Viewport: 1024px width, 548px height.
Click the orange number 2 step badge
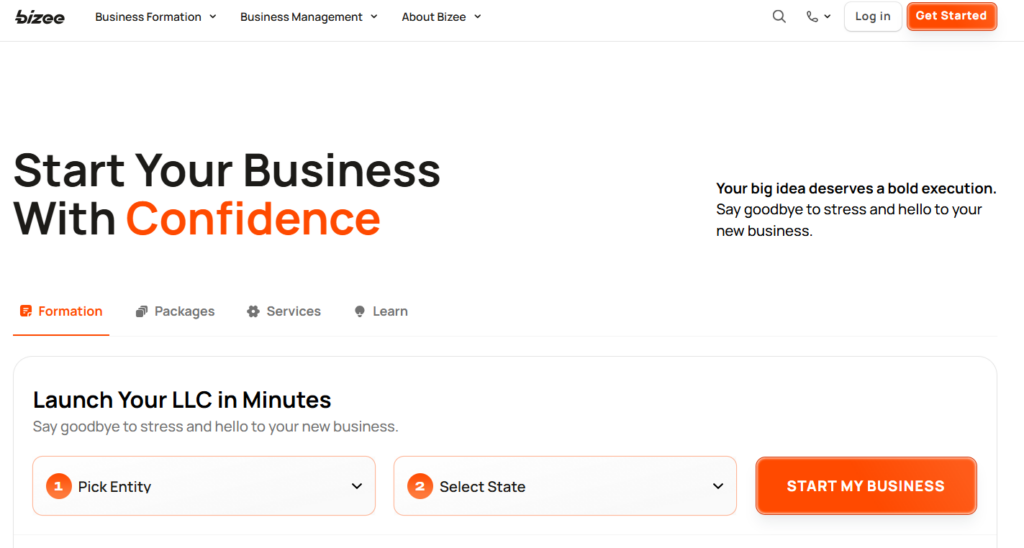click(420, 486)
